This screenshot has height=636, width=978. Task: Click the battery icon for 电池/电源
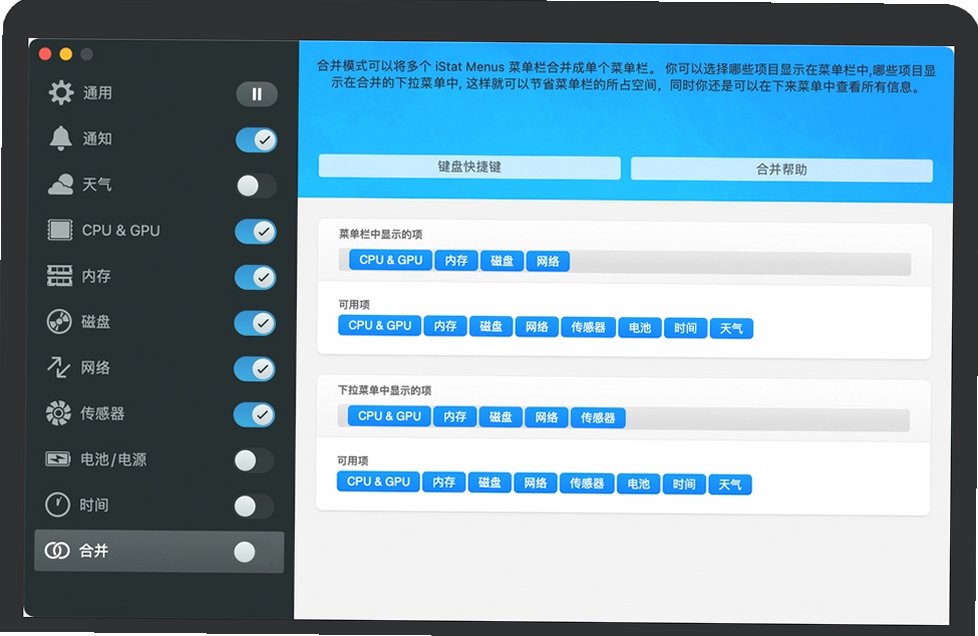coord(58,459)
